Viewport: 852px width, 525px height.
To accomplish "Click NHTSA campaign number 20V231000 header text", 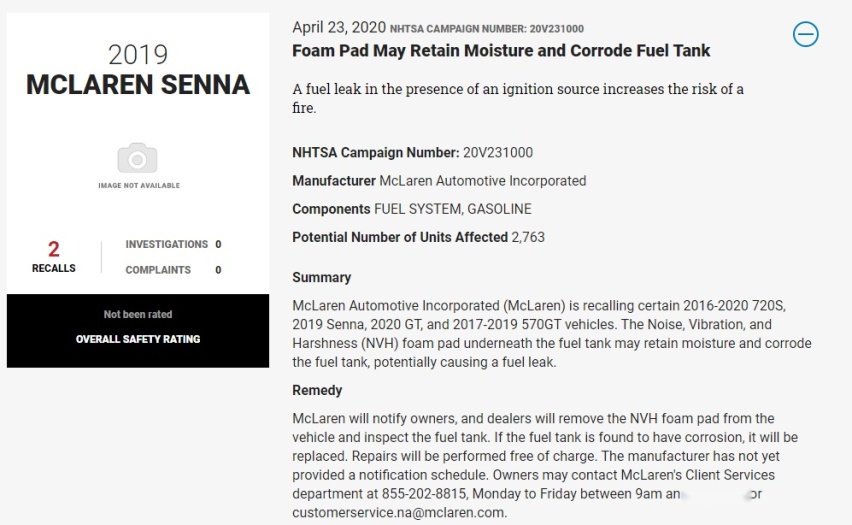I will [487, 29].
